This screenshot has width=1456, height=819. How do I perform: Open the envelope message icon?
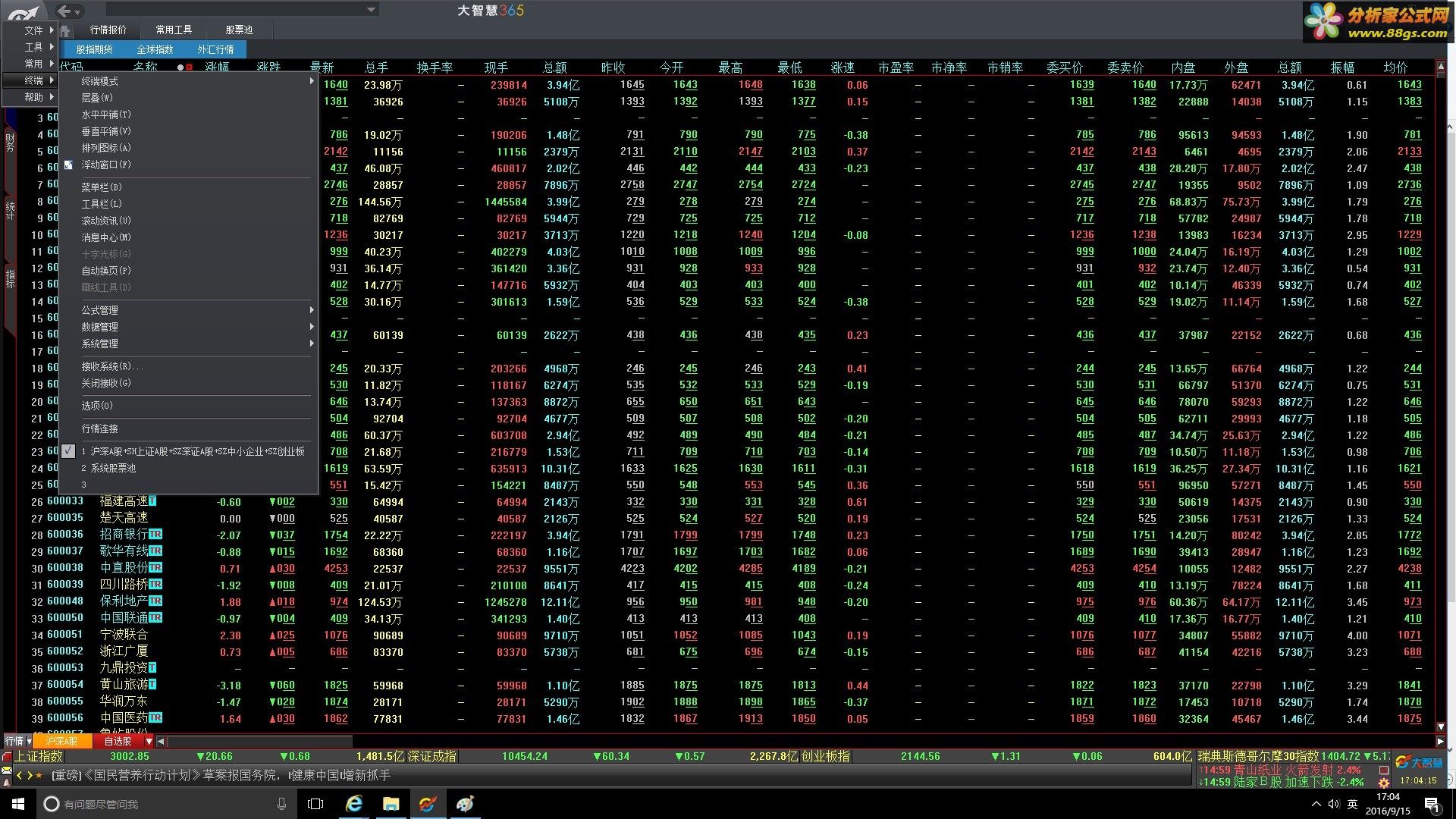(x=7, y=770)
